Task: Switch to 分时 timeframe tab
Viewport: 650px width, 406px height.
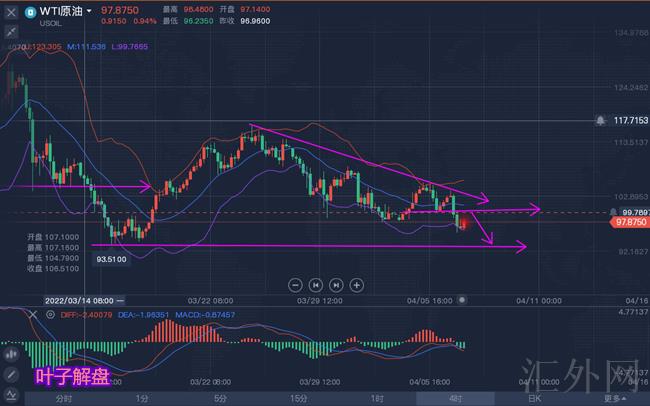Action: click(63, 399)
